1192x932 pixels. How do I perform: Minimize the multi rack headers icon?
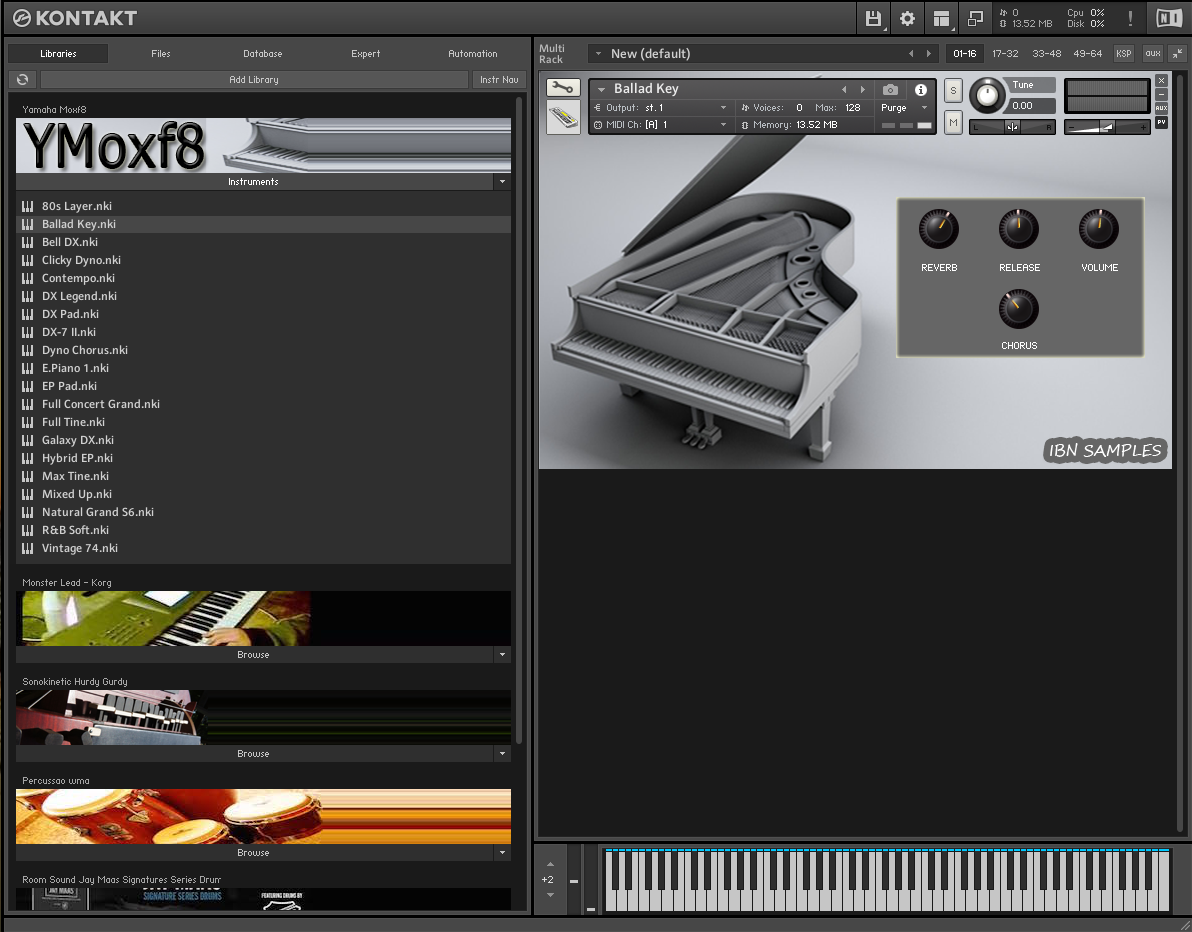point(1177,54)
